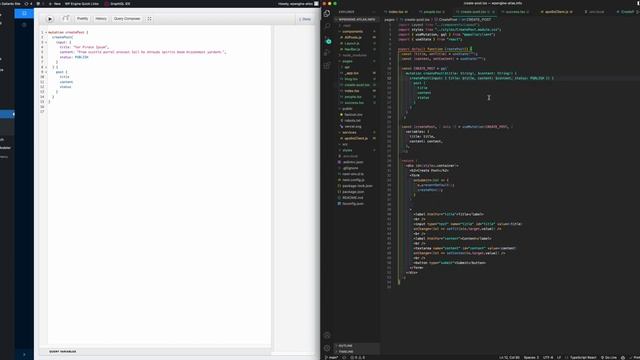Open apolloClient.js in the Explorer tree
This screenshot has height=360, width=640.
pyautogui.click(x=356, y=138)
